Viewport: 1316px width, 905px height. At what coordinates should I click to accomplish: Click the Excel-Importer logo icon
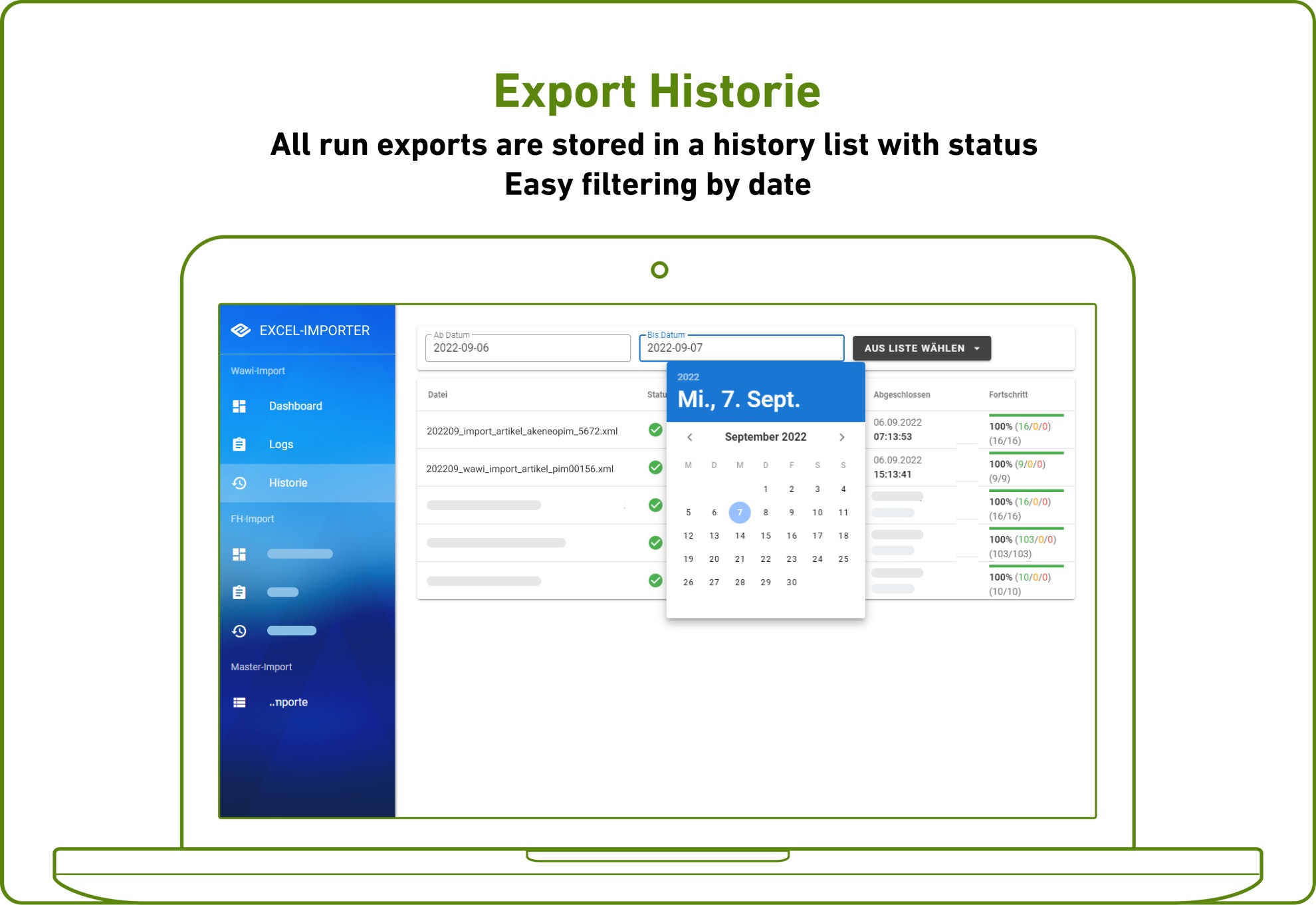(x=240, y=330)
